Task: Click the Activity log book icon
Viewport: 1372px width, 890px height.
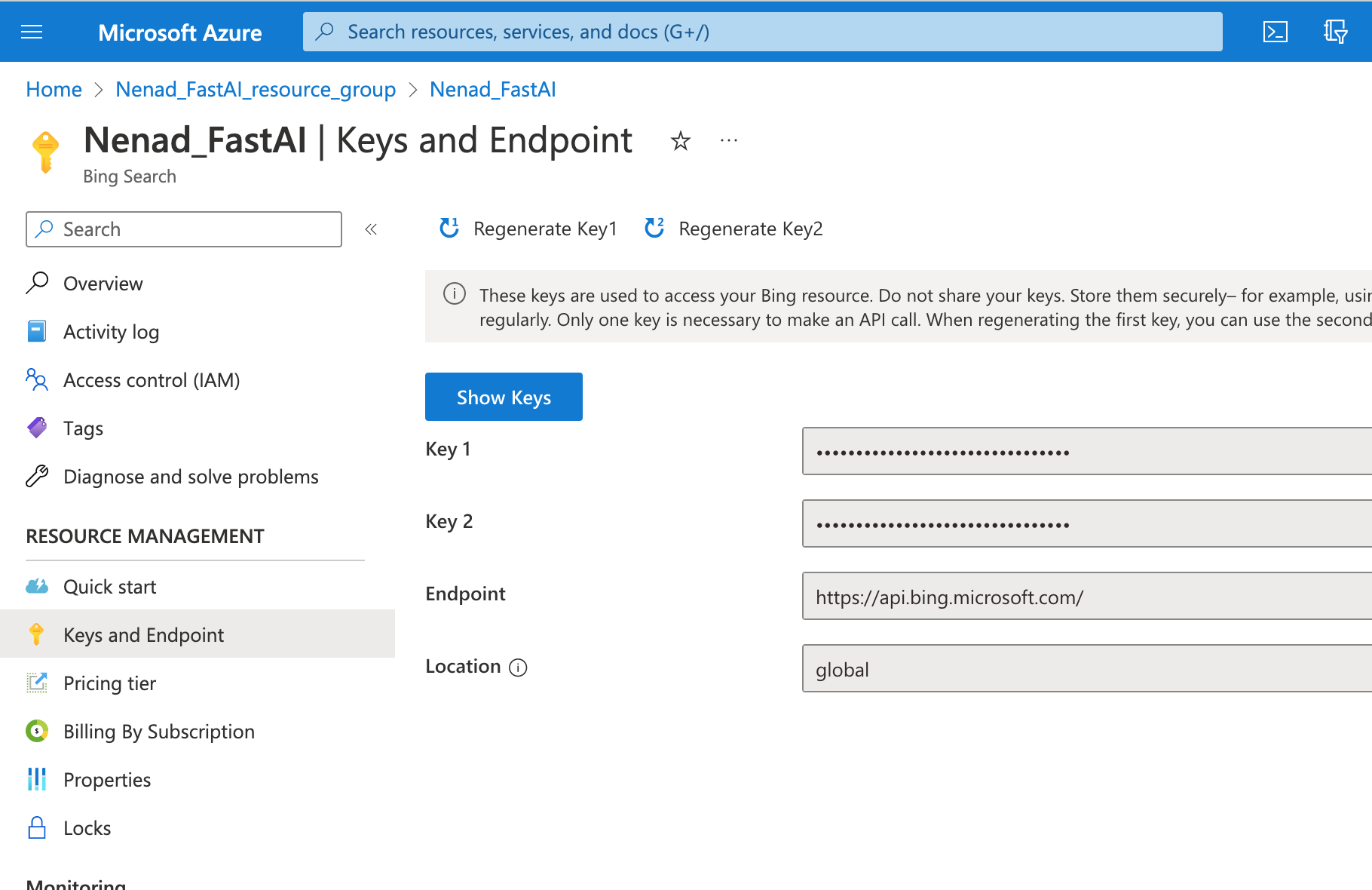Action: click(37, 331)
